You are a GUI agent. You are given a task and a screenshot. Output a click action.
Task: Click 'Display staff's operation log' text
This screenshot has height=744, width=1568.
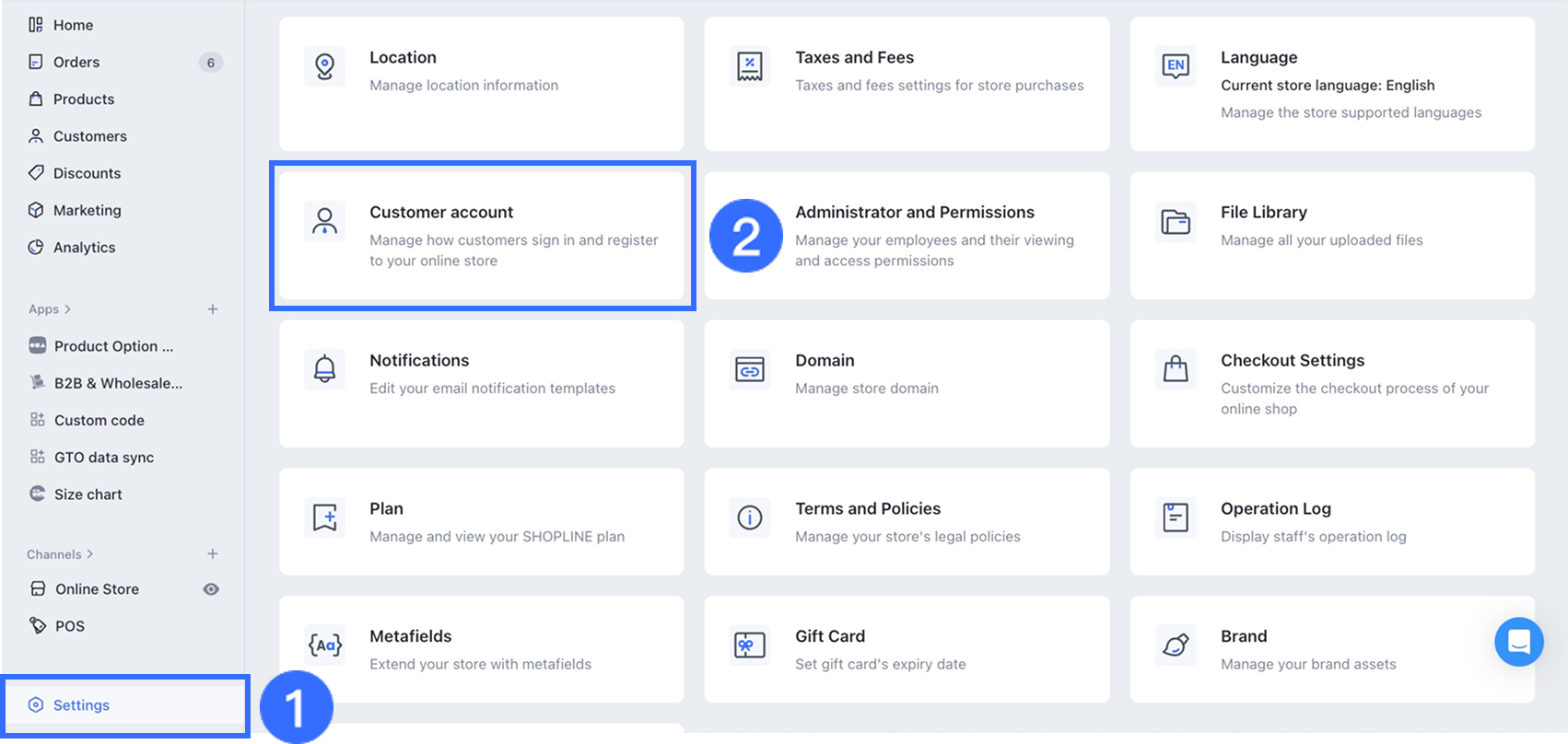[1314, 537]
